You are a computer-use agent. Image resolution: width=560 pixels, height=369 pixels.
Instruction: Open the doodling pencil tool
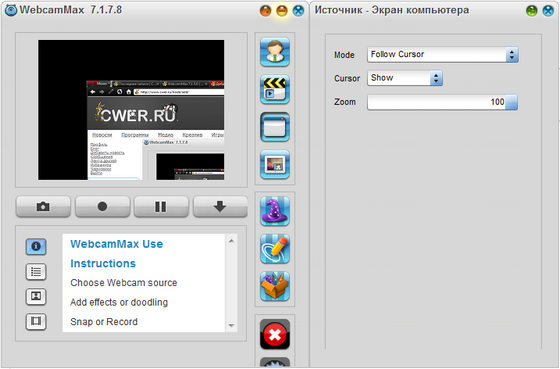[275, 249]
